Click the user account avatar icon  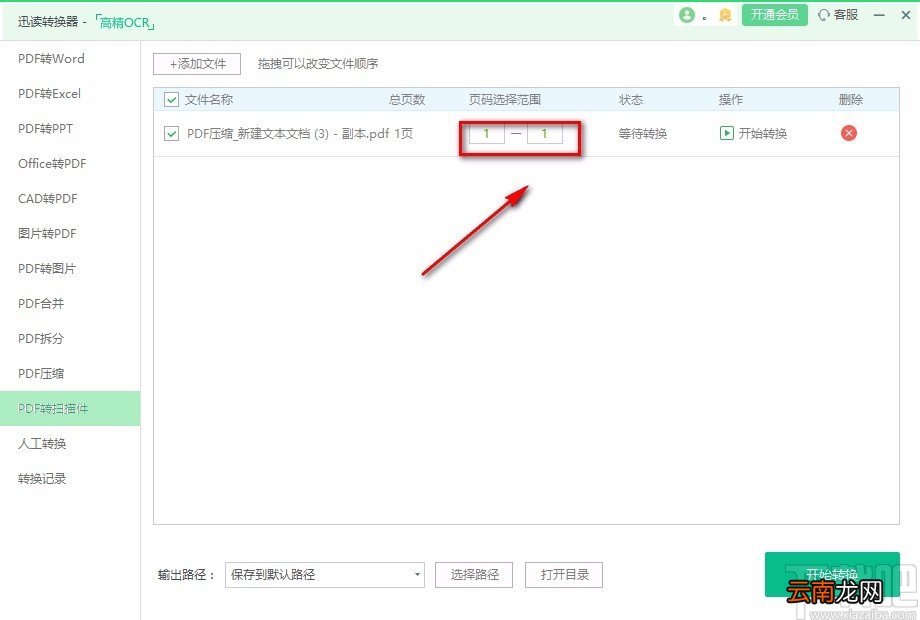coord(686,15)
